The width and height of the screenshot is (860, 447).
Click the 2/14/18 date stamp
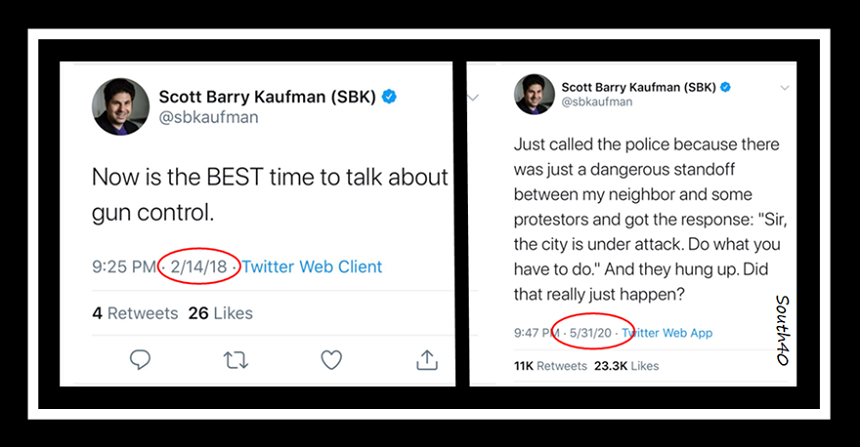point(199,267)
